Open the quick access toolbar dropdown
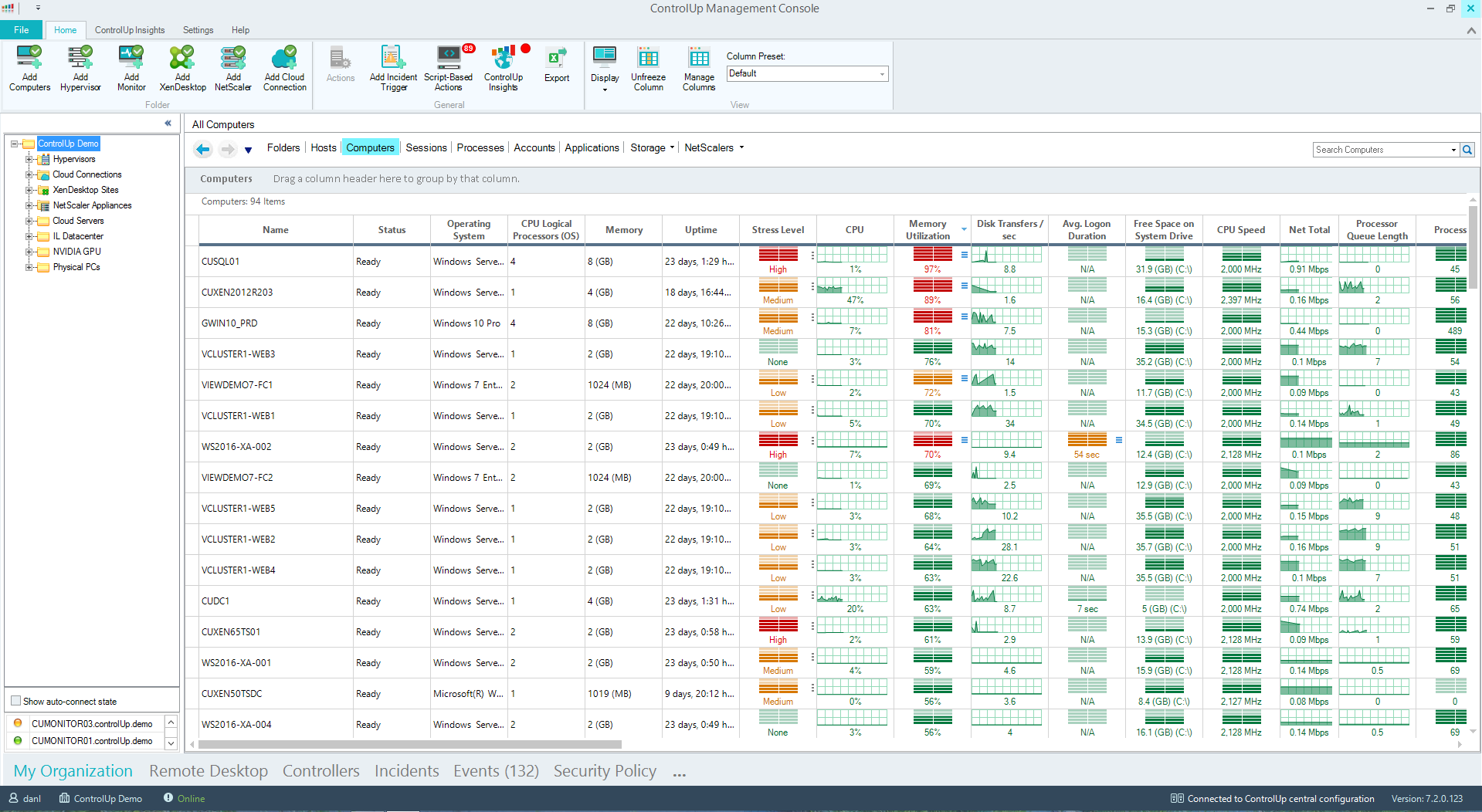Image resolution: width=1482 pixels, height=812 pixels. (38, 8)
